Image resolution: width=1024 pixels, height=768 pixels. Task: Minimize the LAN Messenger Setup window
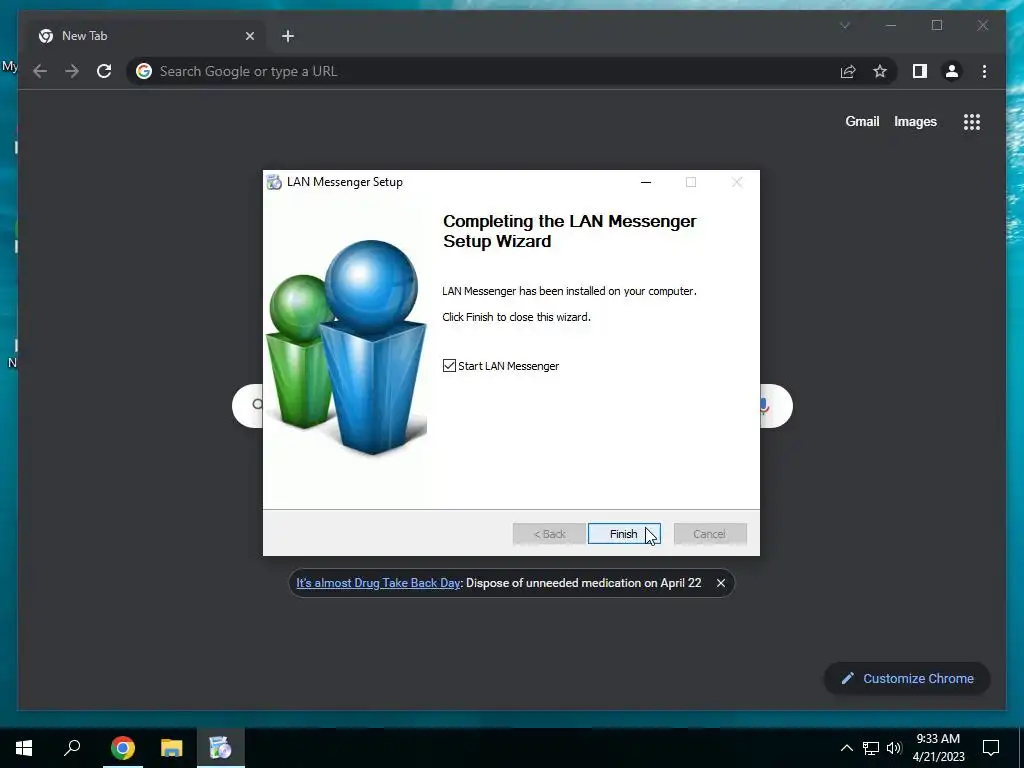[x=646, y=182]
